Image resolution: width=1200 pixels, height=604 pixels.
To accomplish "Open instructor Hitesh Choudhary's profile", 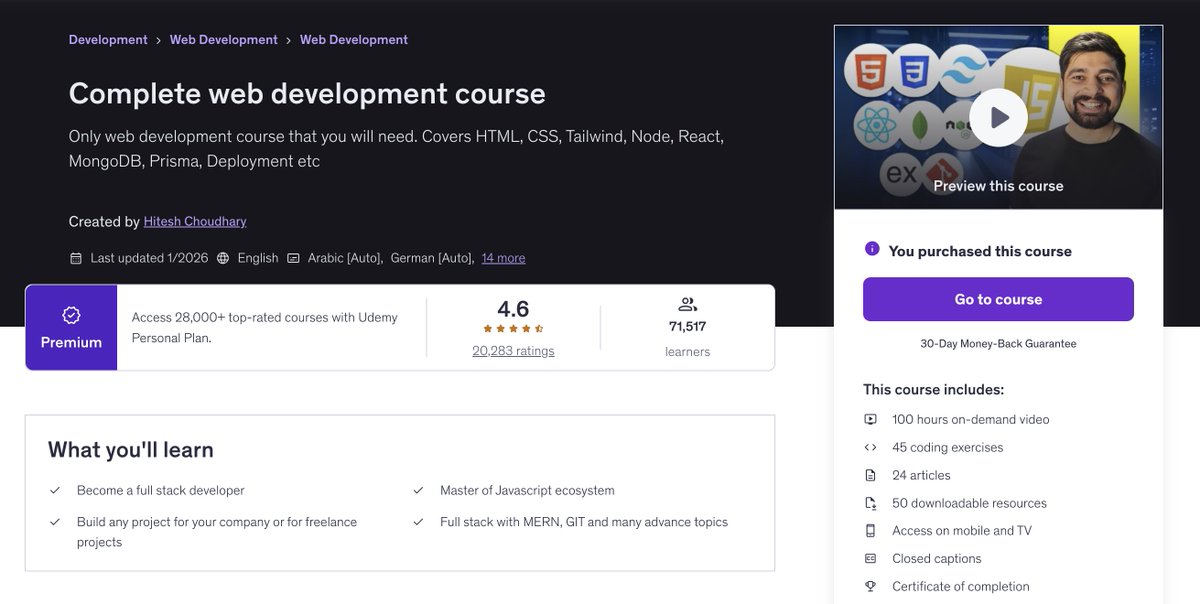I will (194, 220).
